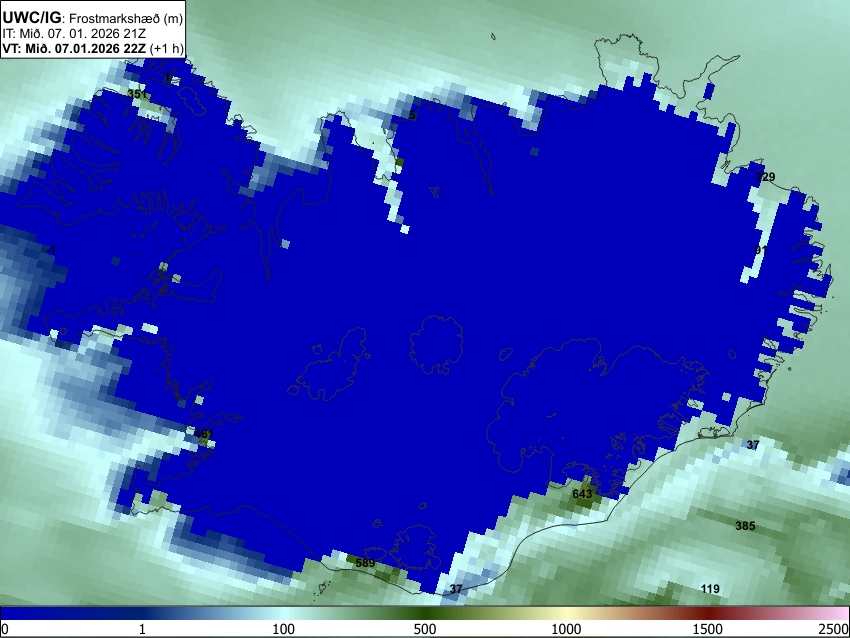
Task: Click the 91 value on the map
Action: pos(761,250)
